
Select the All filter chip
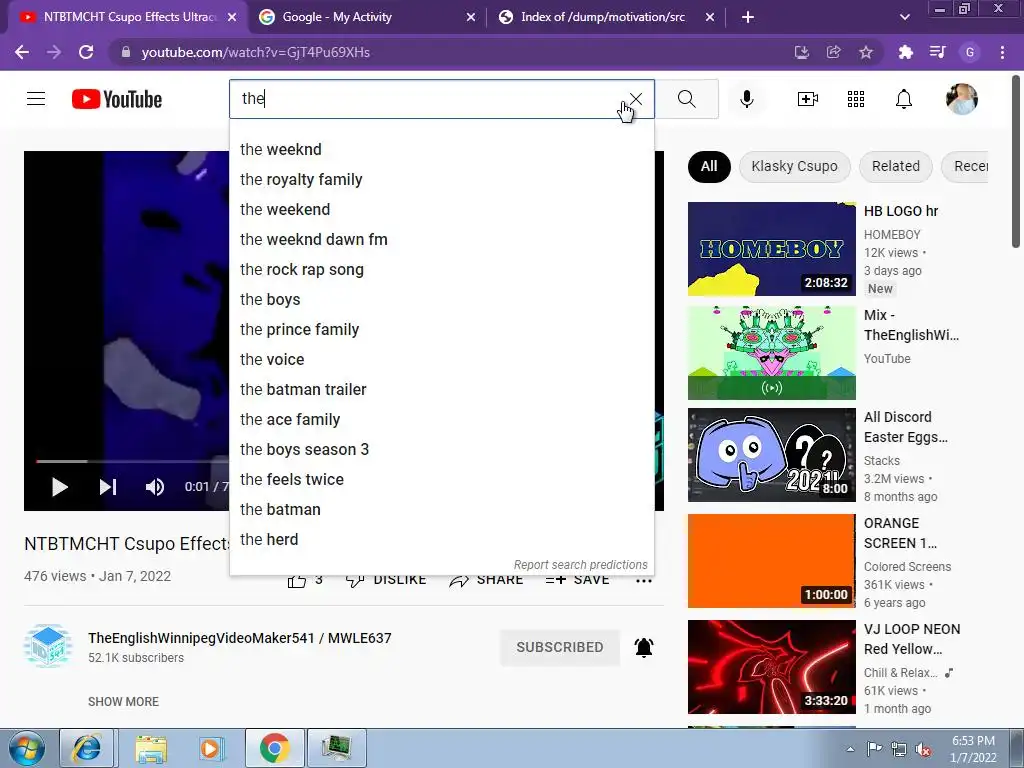pyautogui.click(x=709, y=167)
